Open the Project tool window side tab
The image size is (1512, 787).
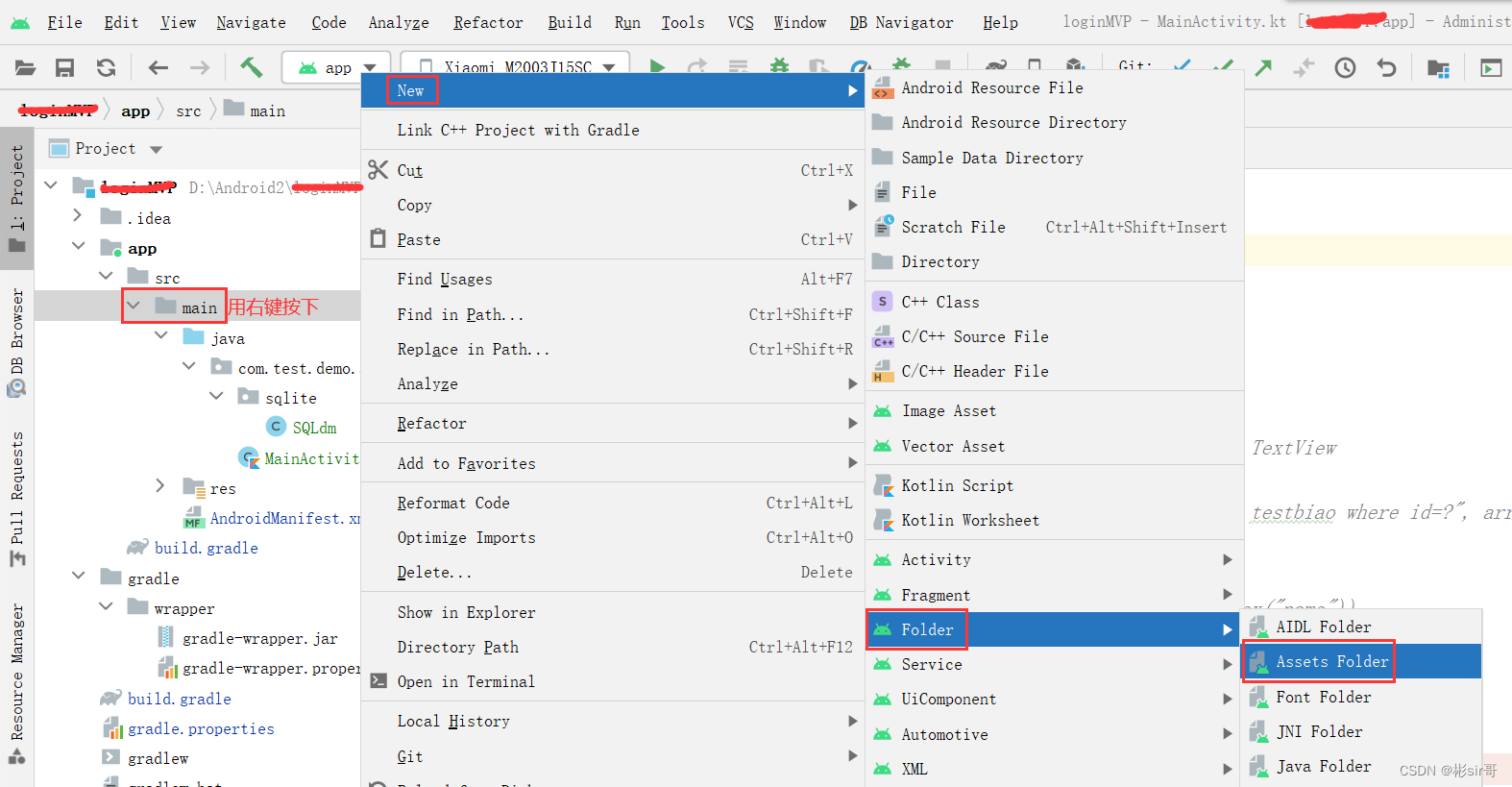point(16,198)
